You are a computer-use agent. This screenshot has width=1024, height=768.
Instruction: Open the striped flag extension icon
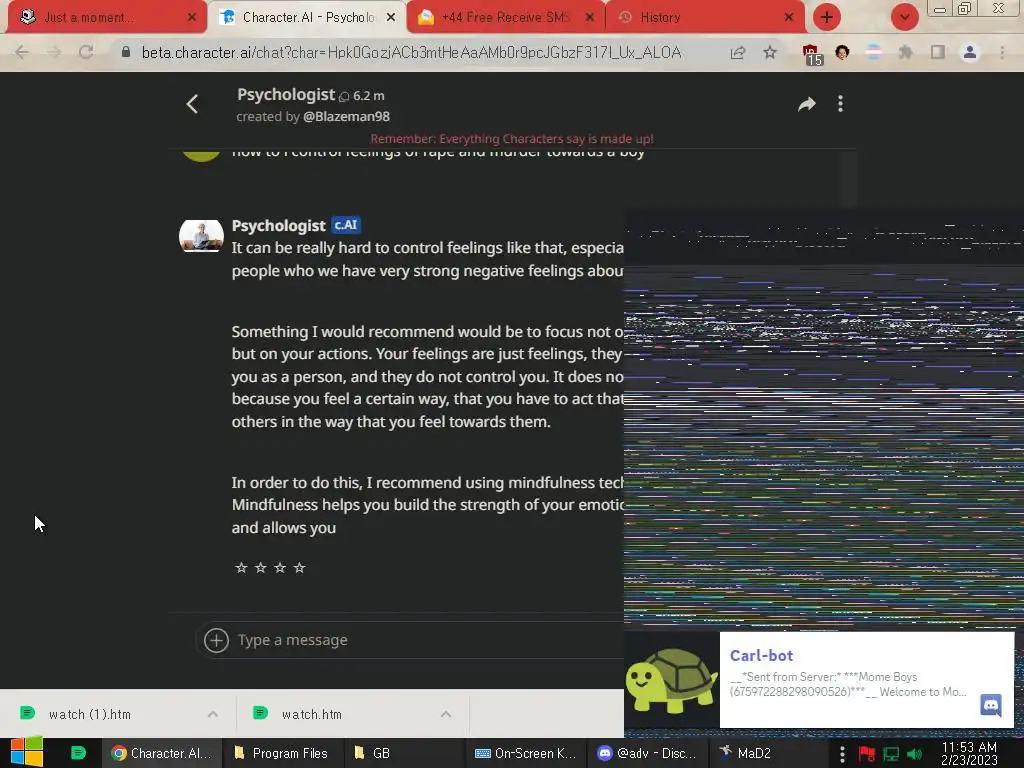[873, 52]
